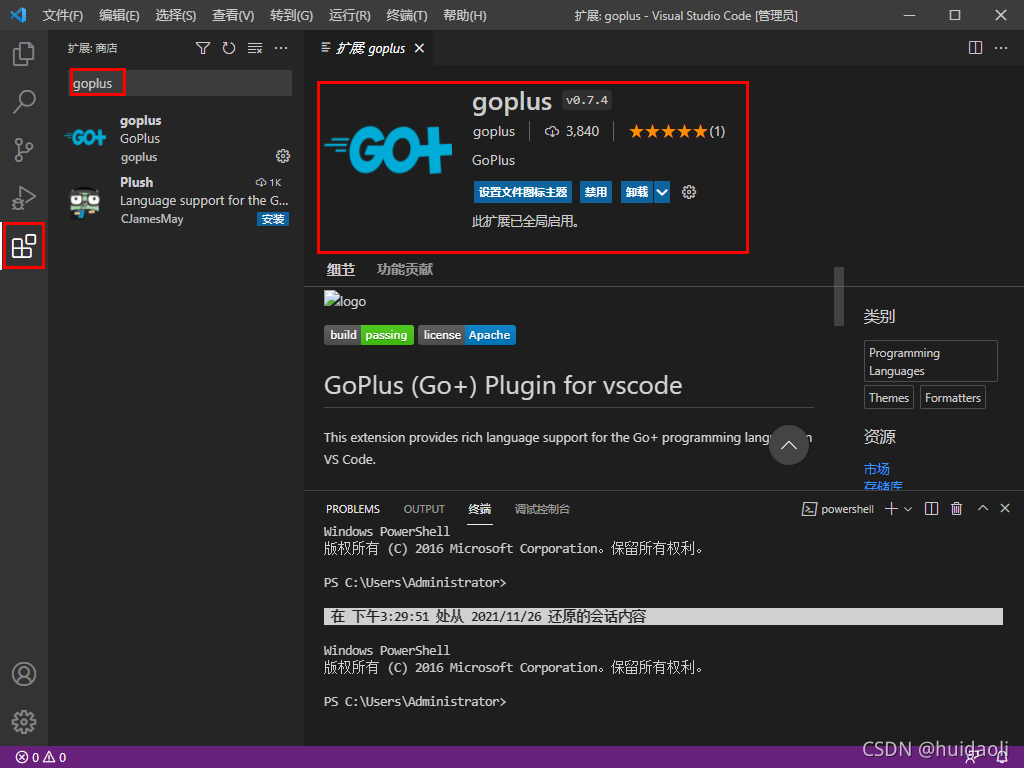Image resolution: width=1024 pixels, height=768 pixels.
Task: Close the 扩展 goplus tab
Action: click(x=419, y=48)
